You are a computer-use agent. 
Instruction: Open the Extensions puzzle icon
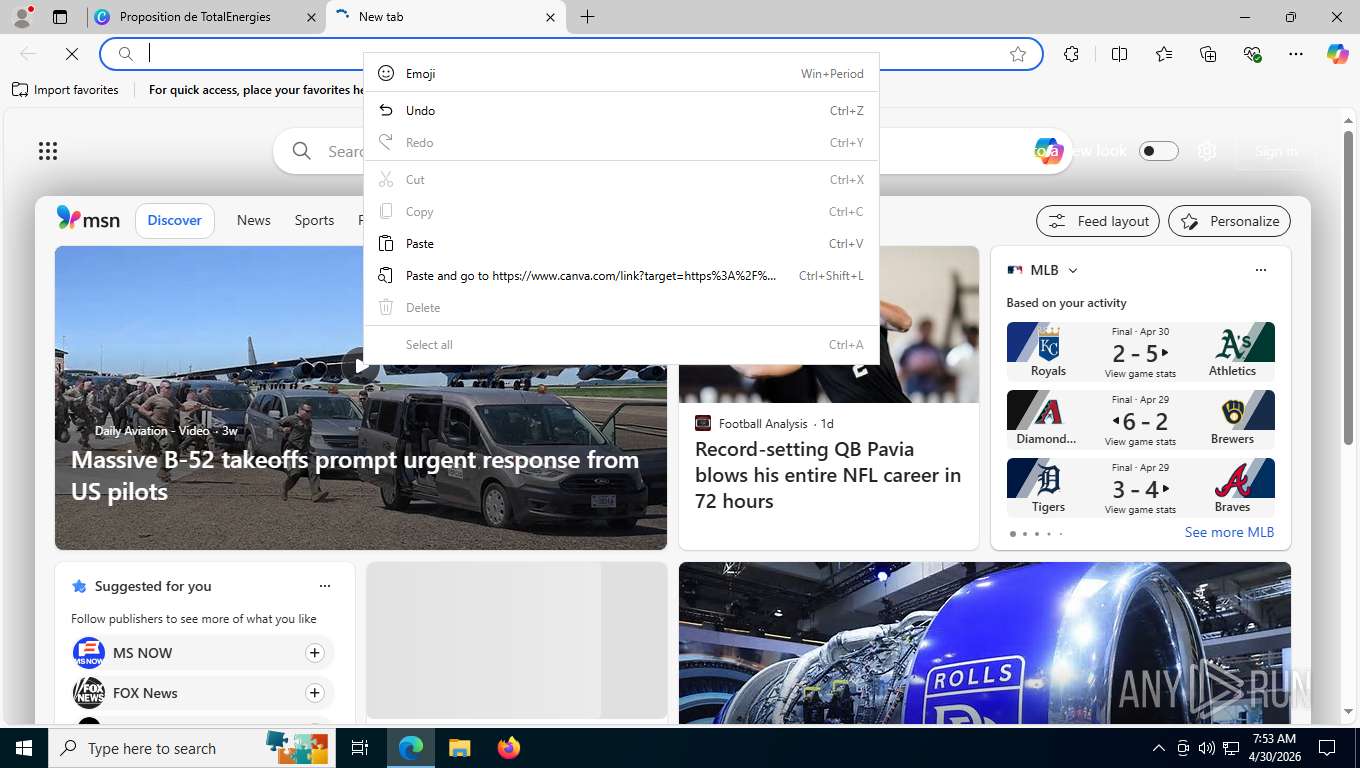[x=1071, y=54]
